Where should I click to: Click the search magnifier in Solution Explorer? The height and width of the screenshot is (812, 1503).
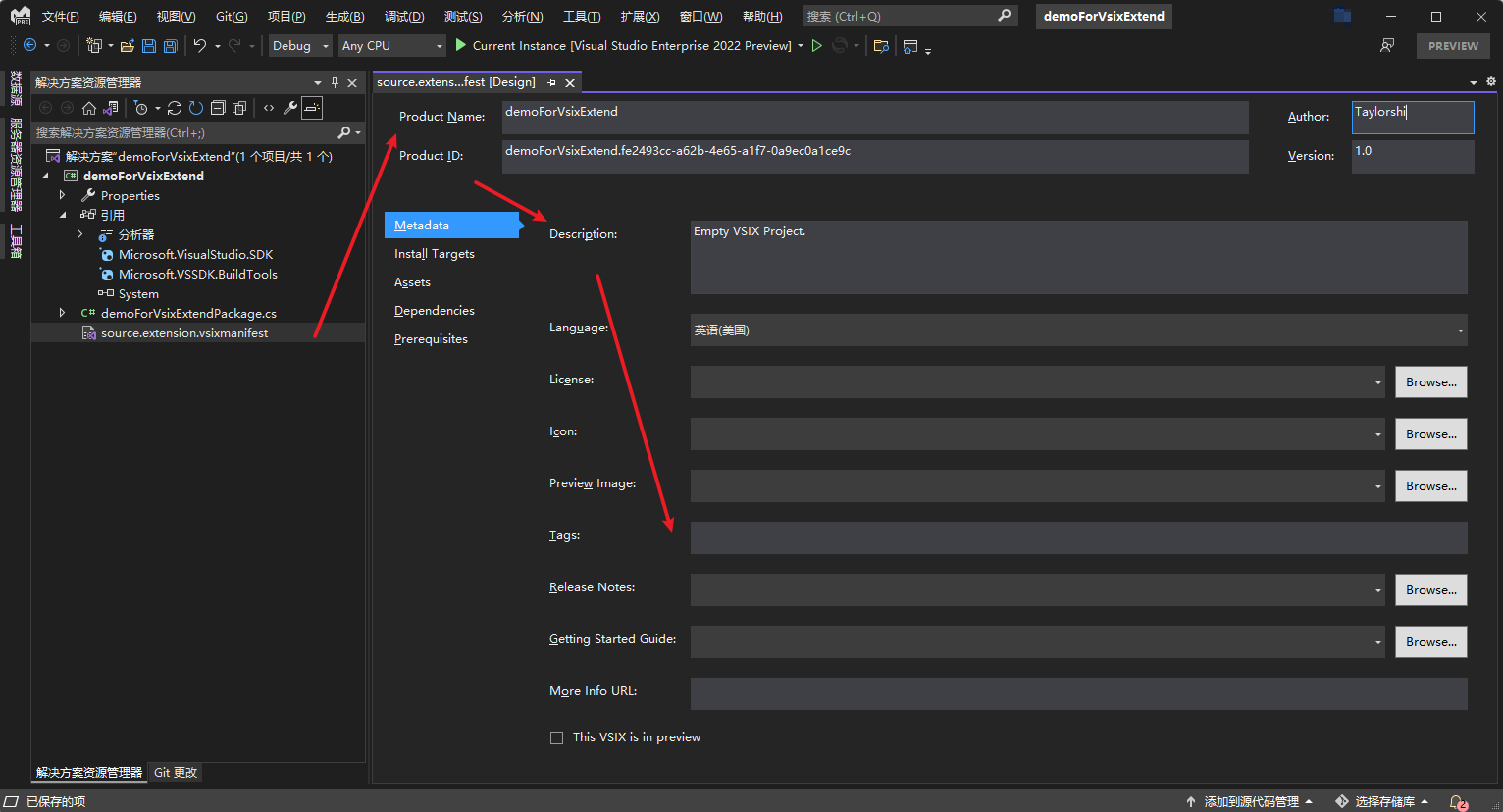(344, 132)
